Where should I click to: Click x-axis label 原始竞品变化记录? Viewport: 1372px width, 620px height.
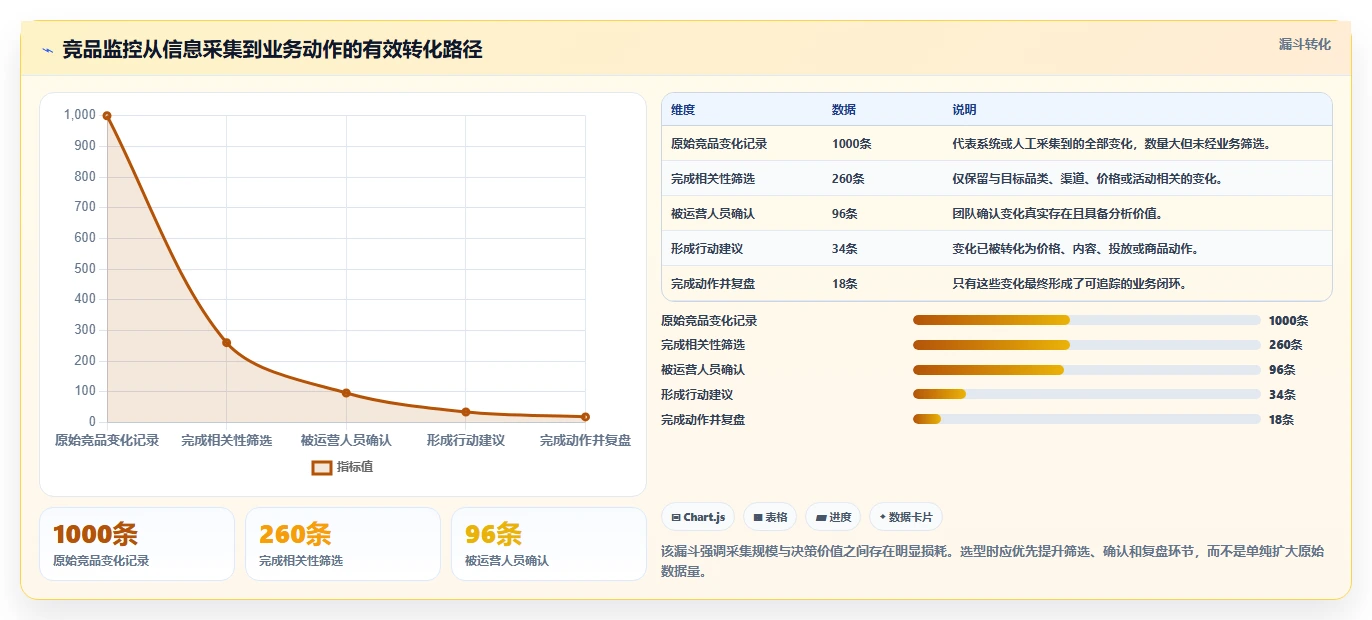[107, 440]
